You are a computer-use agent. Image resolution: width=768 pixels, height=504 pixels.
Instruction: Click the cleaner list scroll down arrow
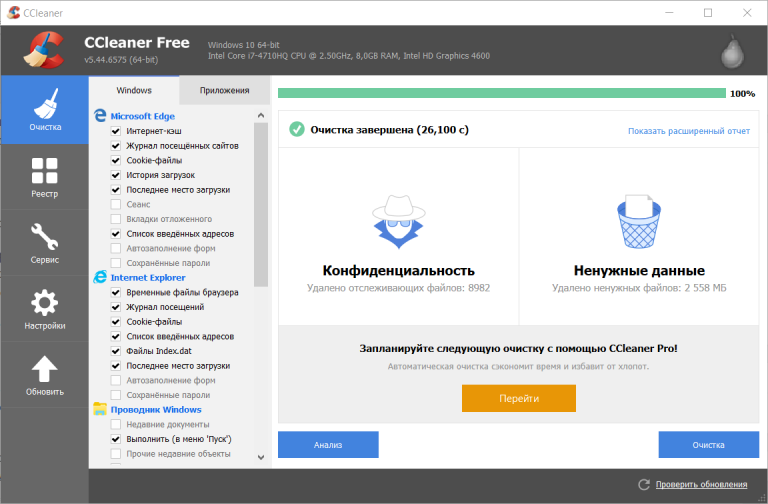261,457
